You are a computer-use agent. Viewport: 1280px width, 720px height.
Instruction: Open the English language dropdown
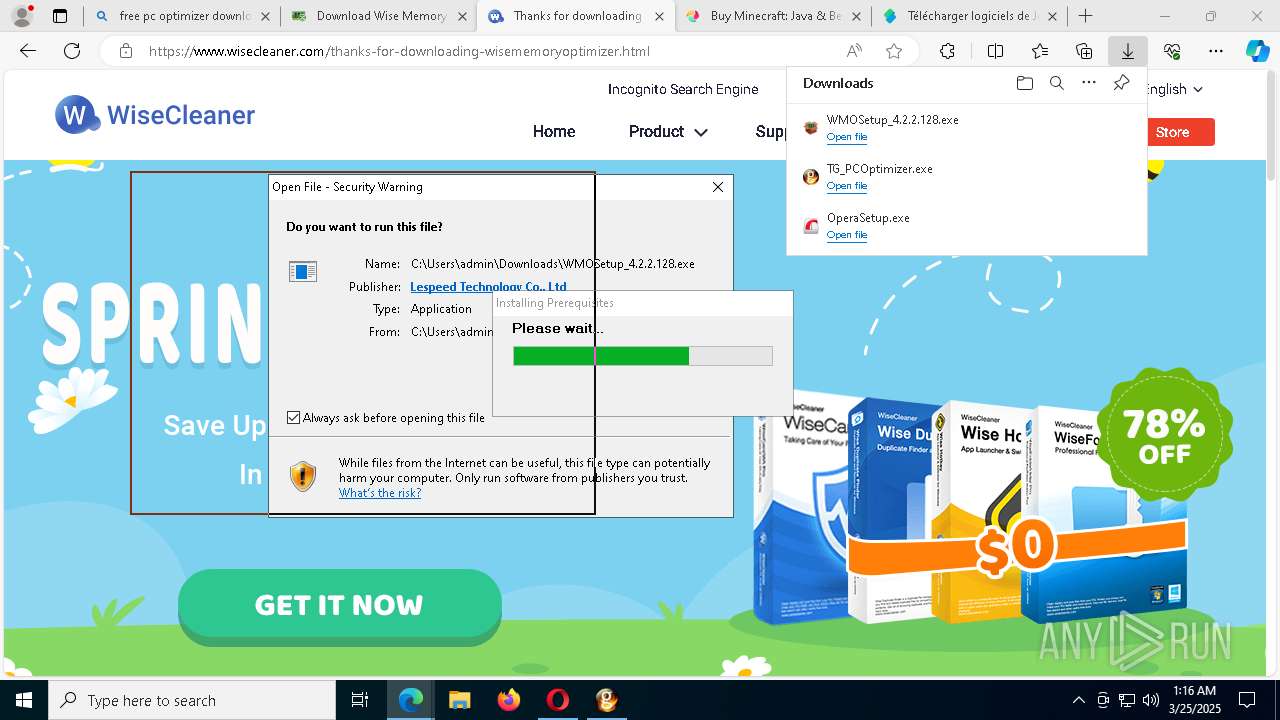pyautogui.click(x=1172, y=89)
